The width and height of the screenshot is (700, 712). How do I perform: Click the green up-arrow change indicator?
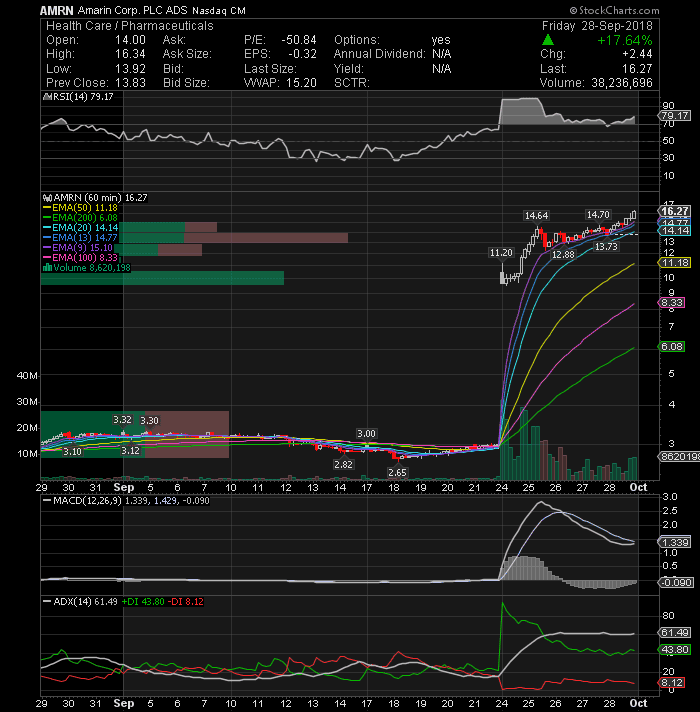coord(548,40)
